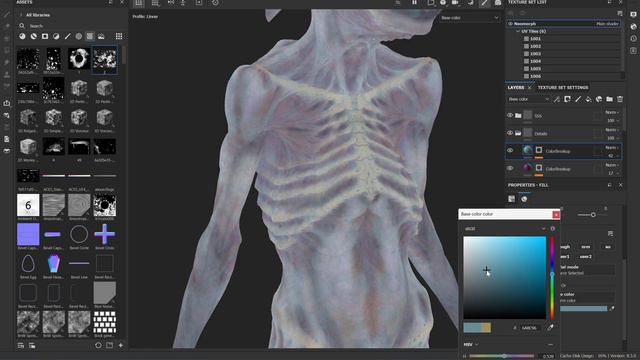Viewport: 640px width, 360px height.
Task: Pick color with eyedropper in color dialog
Action: 550,327
